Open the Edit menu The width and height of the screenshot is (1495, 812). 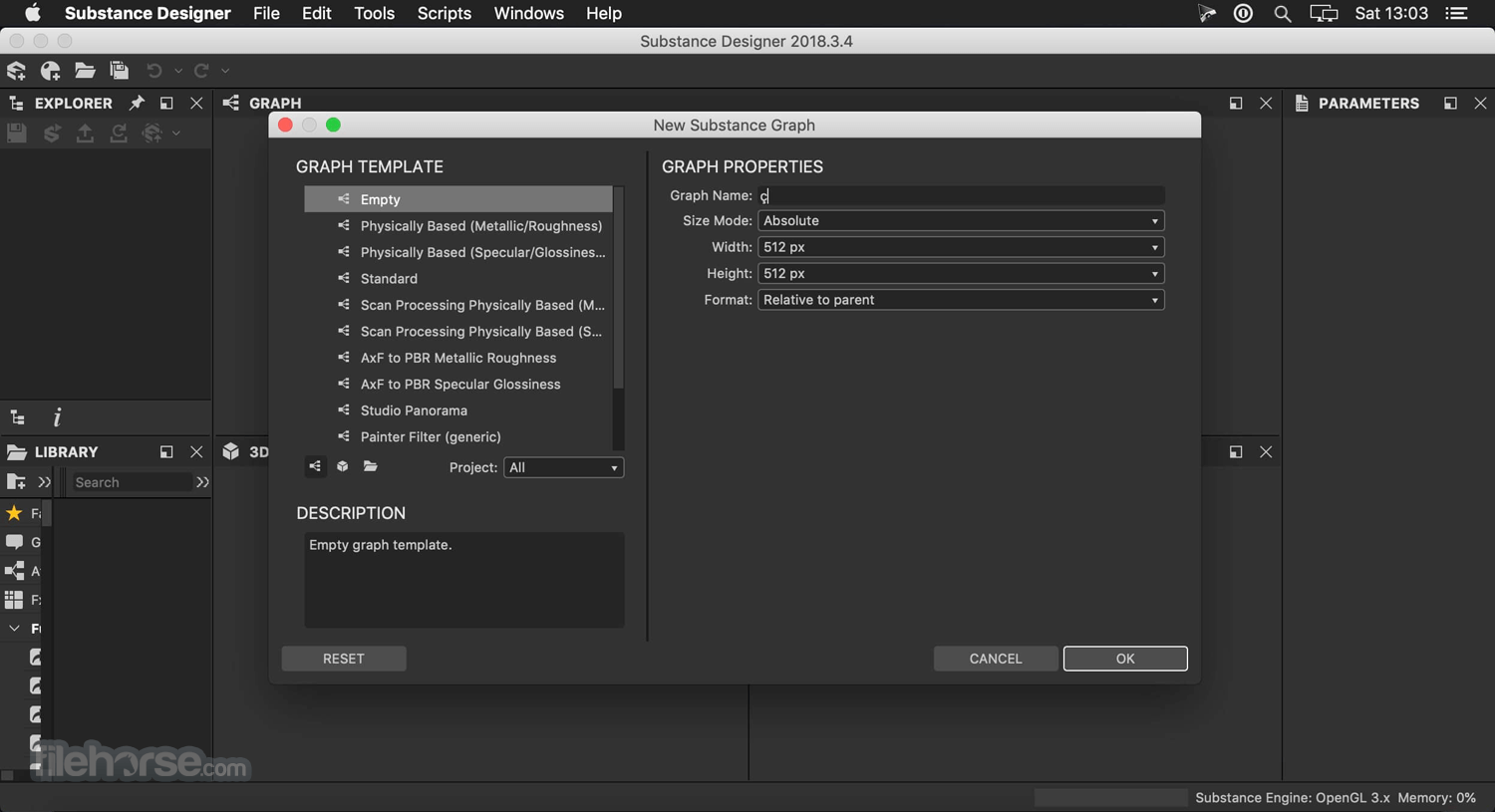[317, 13]
